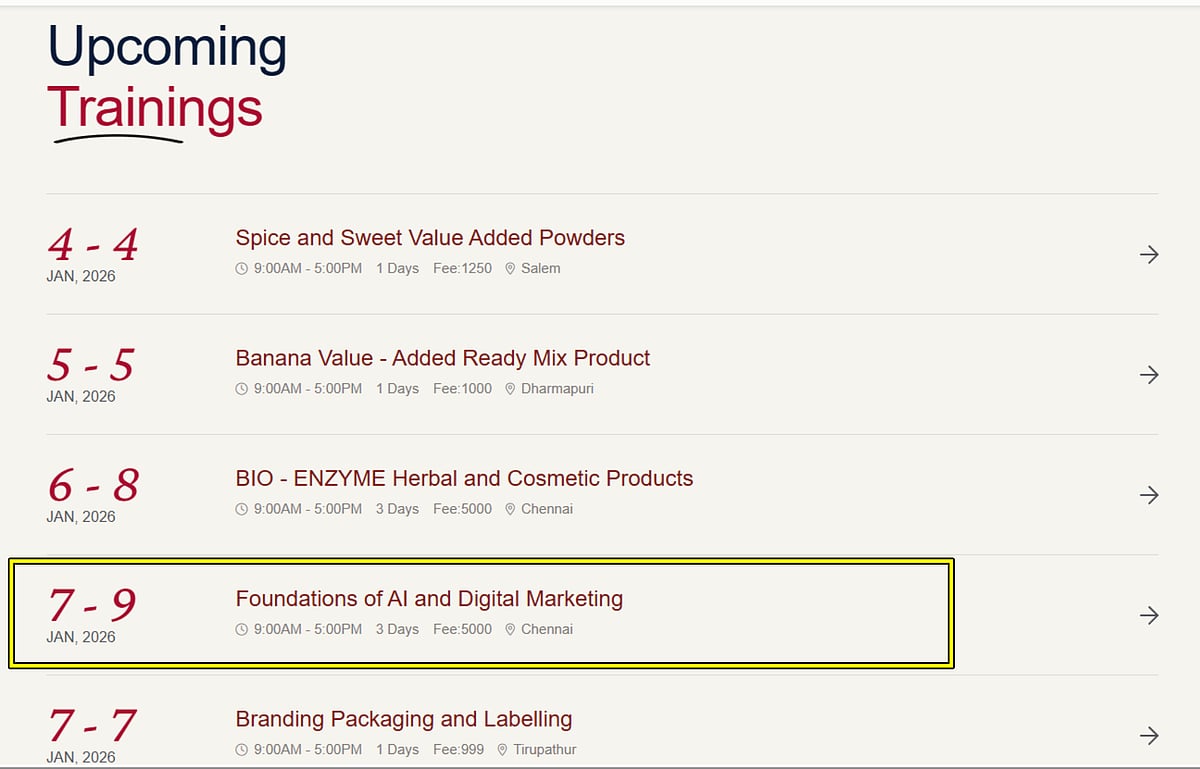Open the BIO - ENZYME Herbal and Cosmetic Products training

pos(464,478)
